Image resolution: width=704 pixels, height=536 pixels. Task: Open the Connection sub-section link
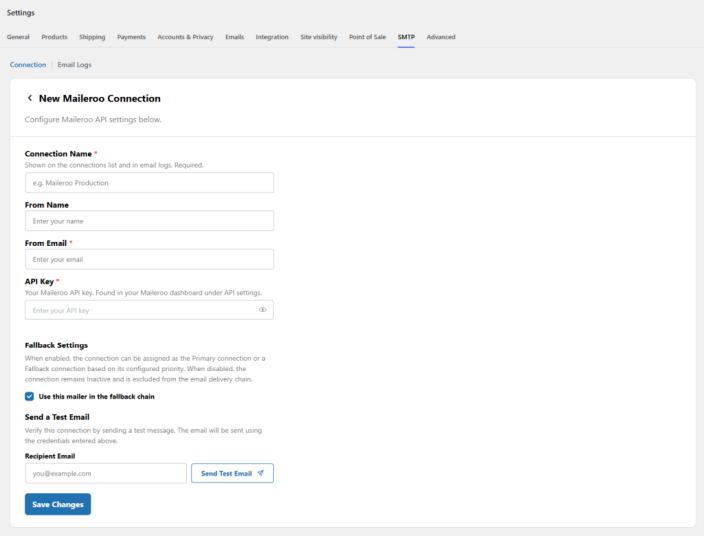coord(28,65)
